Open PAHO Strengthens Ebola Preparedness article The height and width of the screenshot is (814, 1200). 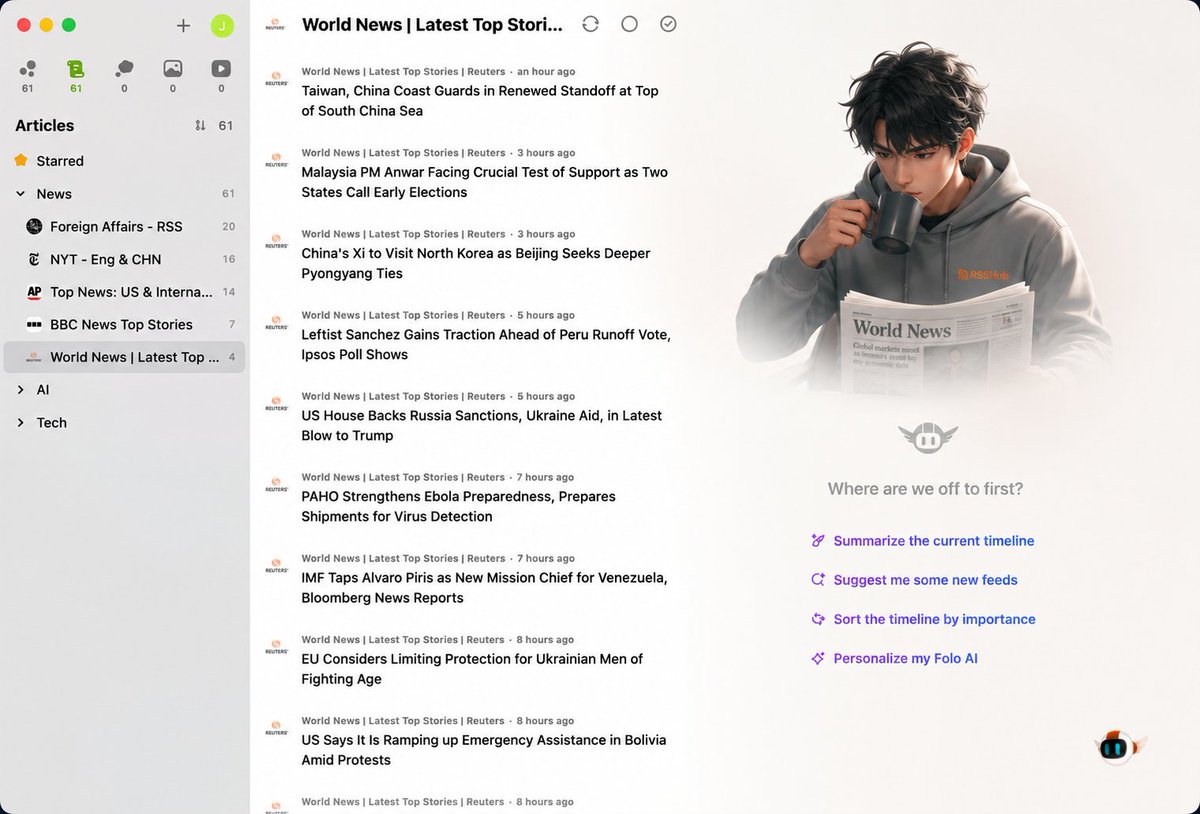coord(466,497)
